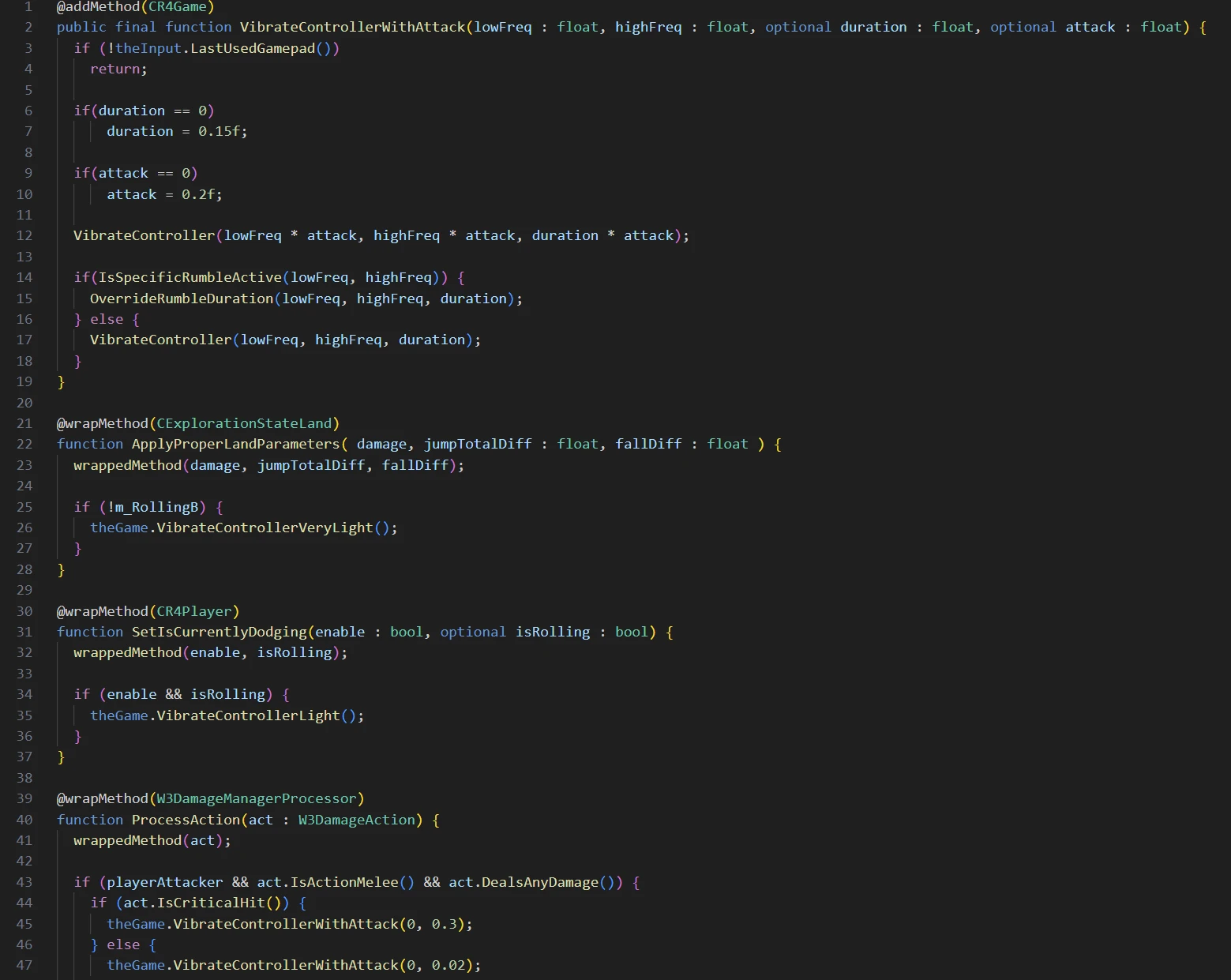The height and width of the screenshot is (980, 1231).
Task: Click the ApplyProperLandParameters function name
Action: 235,444
